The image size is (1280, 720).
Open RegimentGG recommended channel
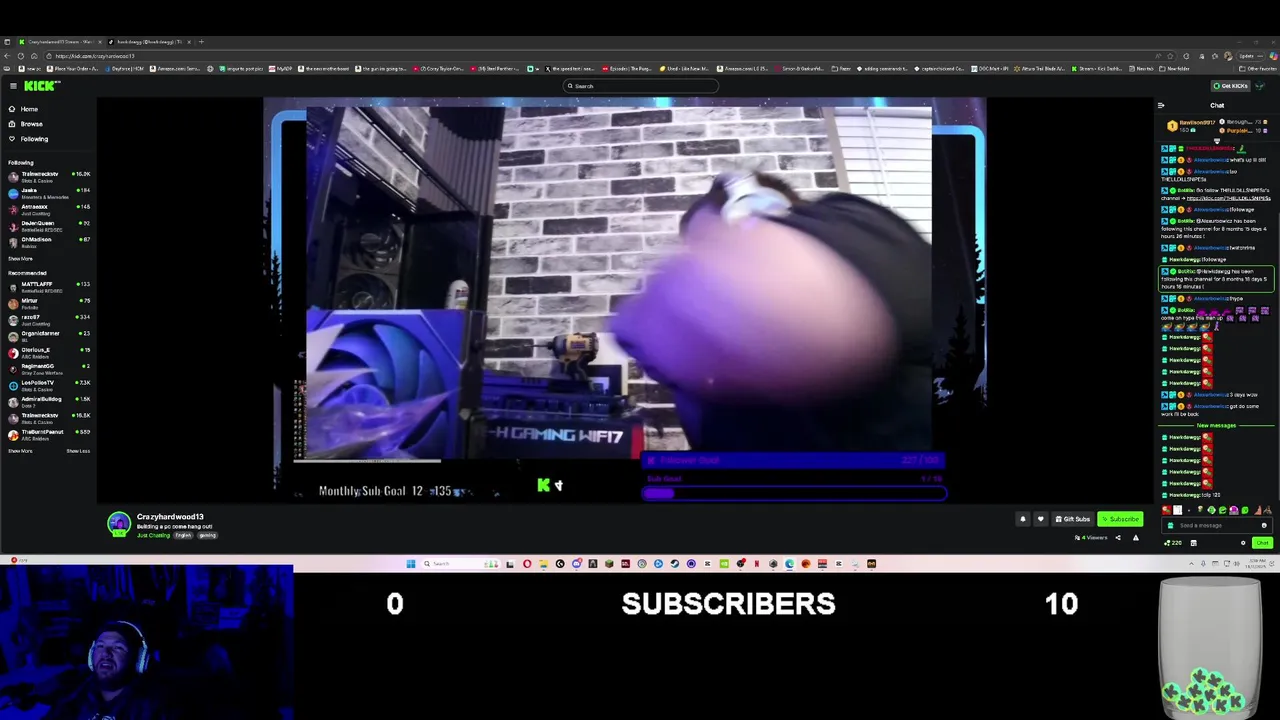(48, 368)
